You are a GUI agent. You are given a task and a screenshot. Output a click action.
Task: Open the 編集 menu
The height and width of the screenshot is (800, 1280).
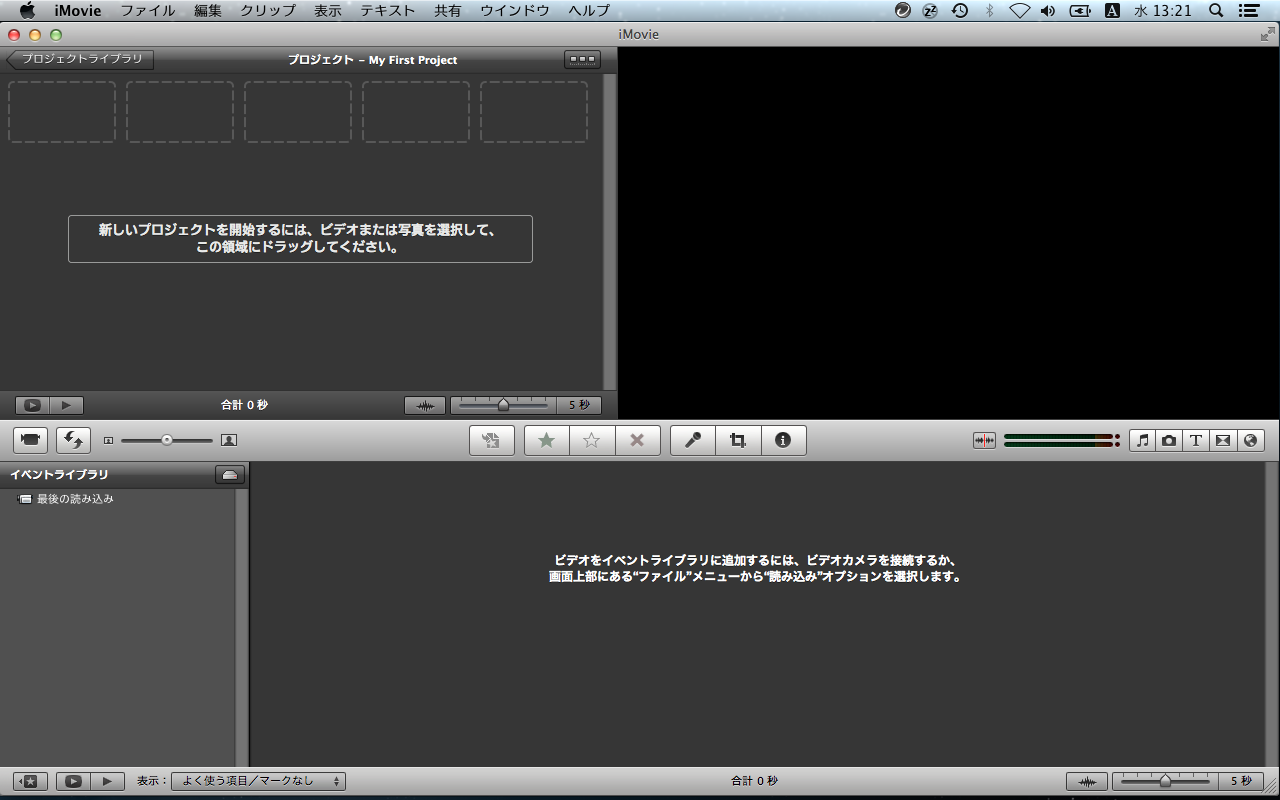coord(208,11)
